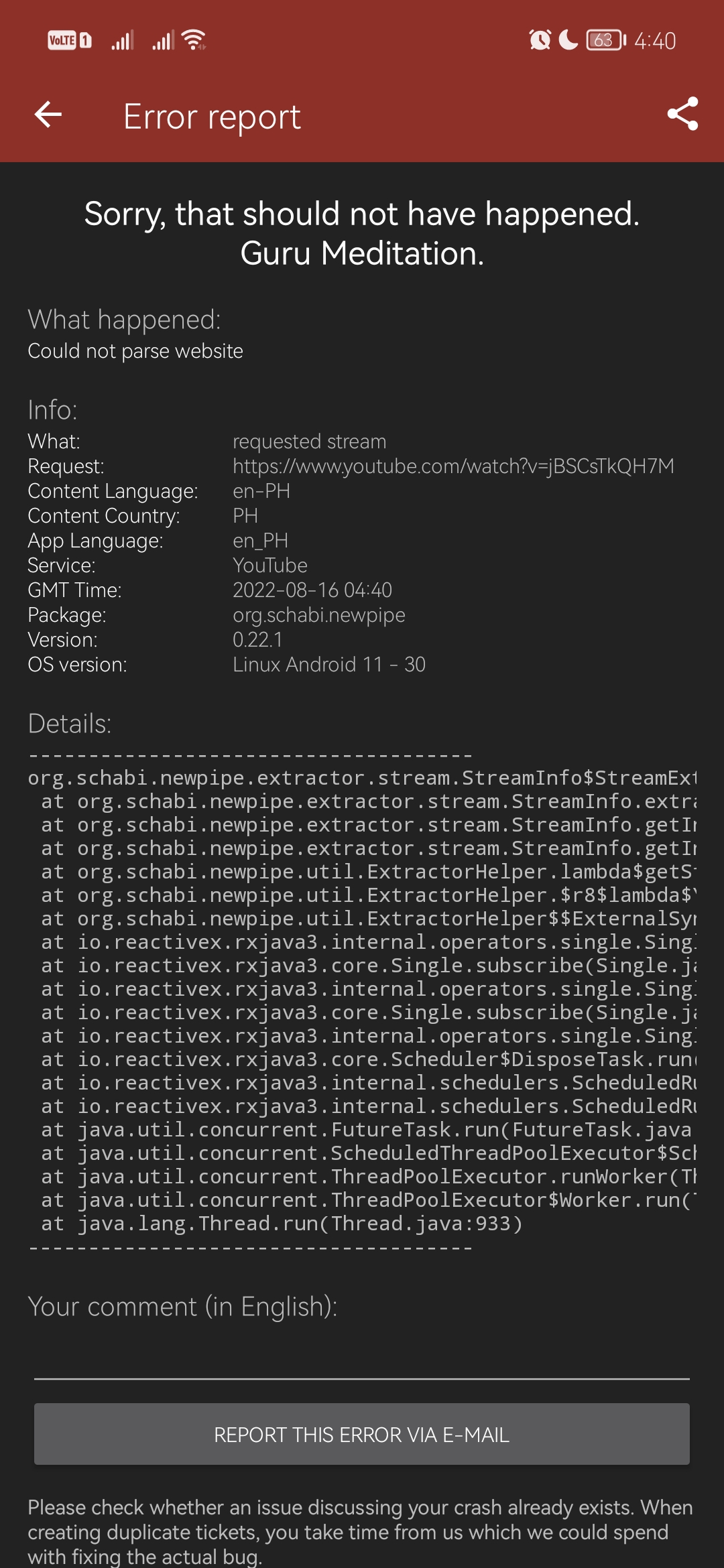Viewport: 724px width, 1568px height.
Task: Select the Could not parse website message
Action: [135, 350]
